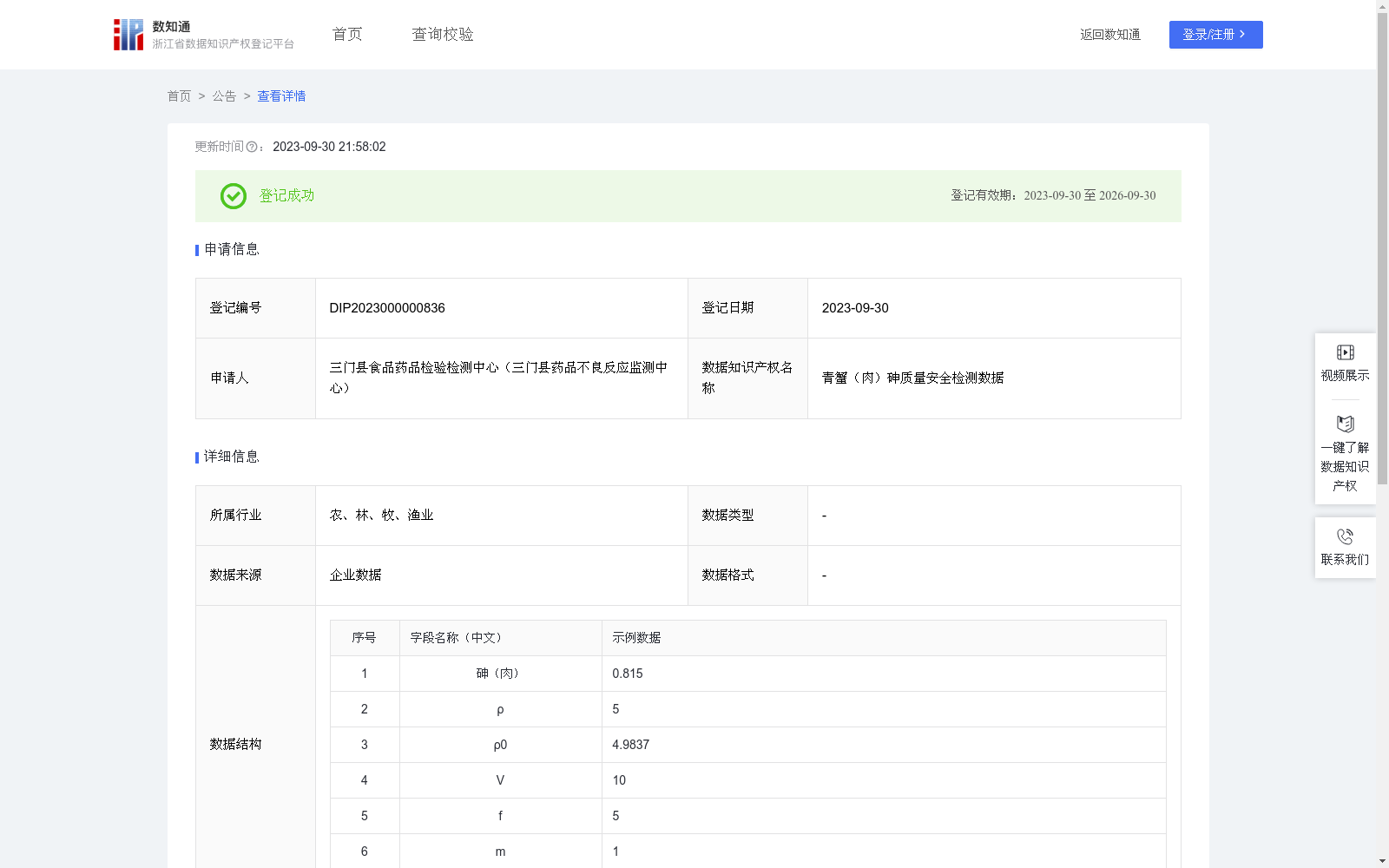Viewport: 1389px width, 868px height.
Task: Click the registration date 2023-09-30 value
Action: click(855, 308)
